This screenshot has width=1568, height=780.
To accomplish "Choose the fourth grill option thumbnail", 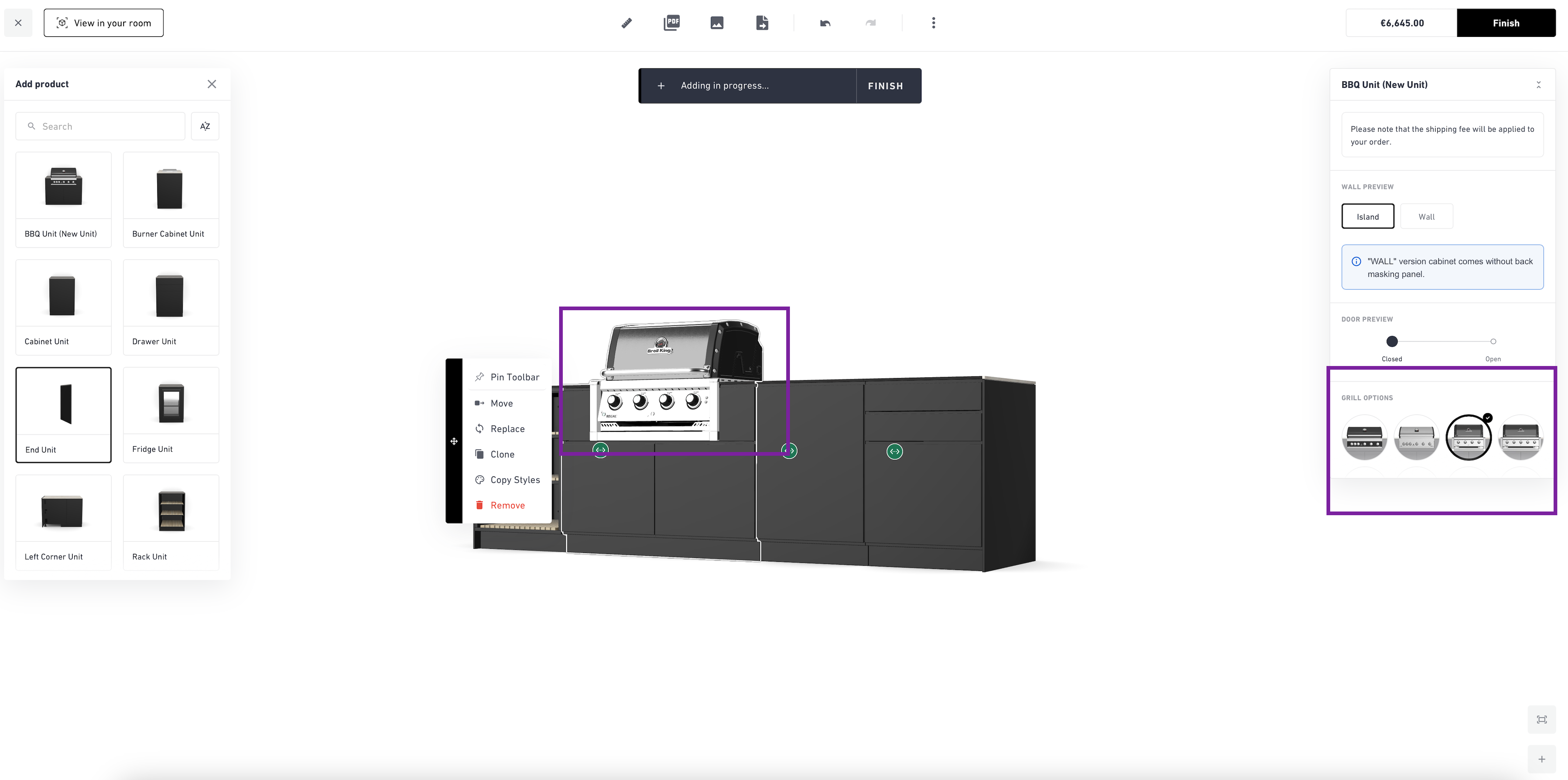I will (x=1520, y=438).
